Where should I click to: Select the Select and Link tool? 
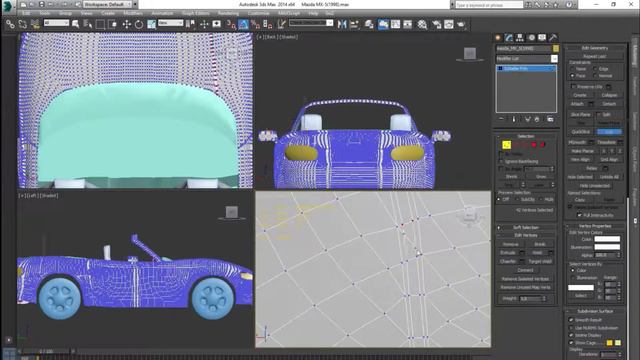[x=10, y=24]
